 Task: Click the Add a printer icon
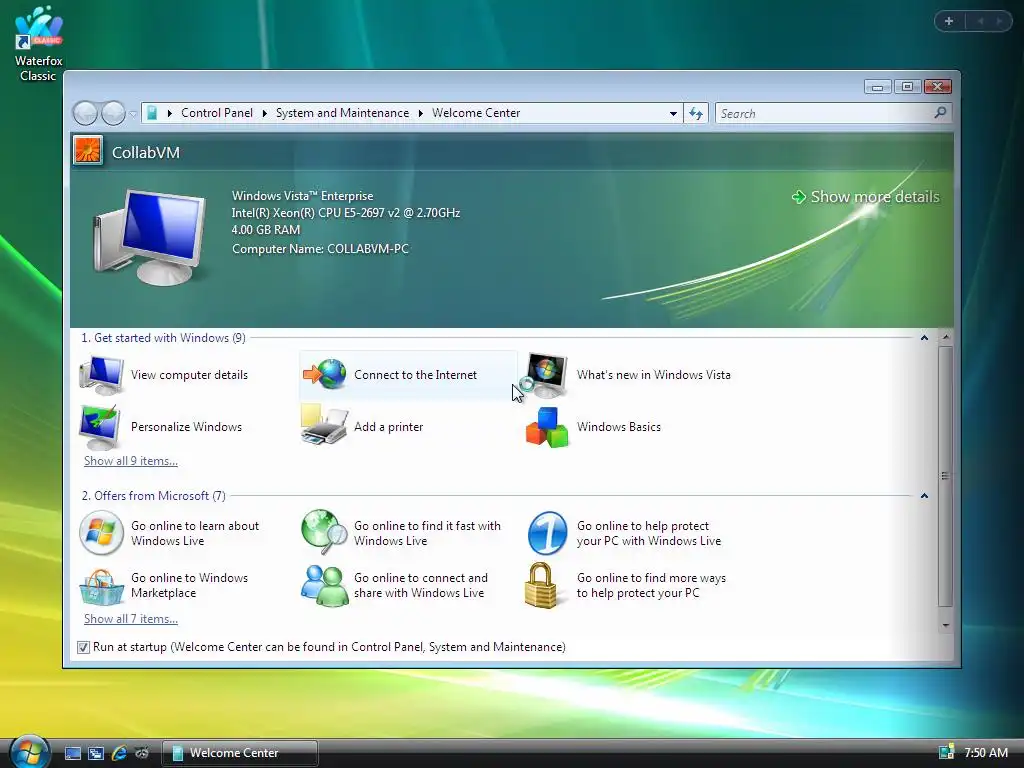click(324, 426)
